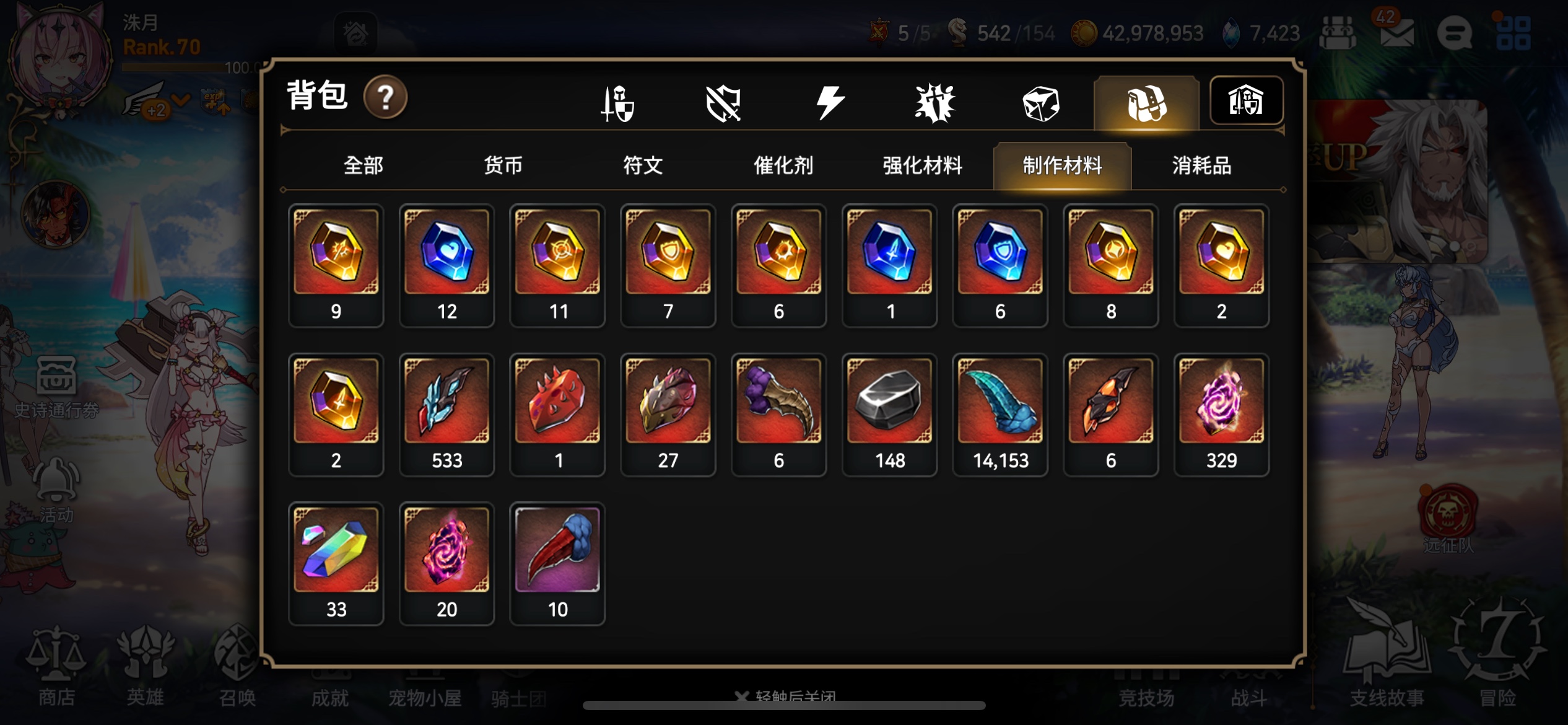This screenshot has height=725, width=1568.
Task: Switch to the 全部 tab
Action: (364, 165)
